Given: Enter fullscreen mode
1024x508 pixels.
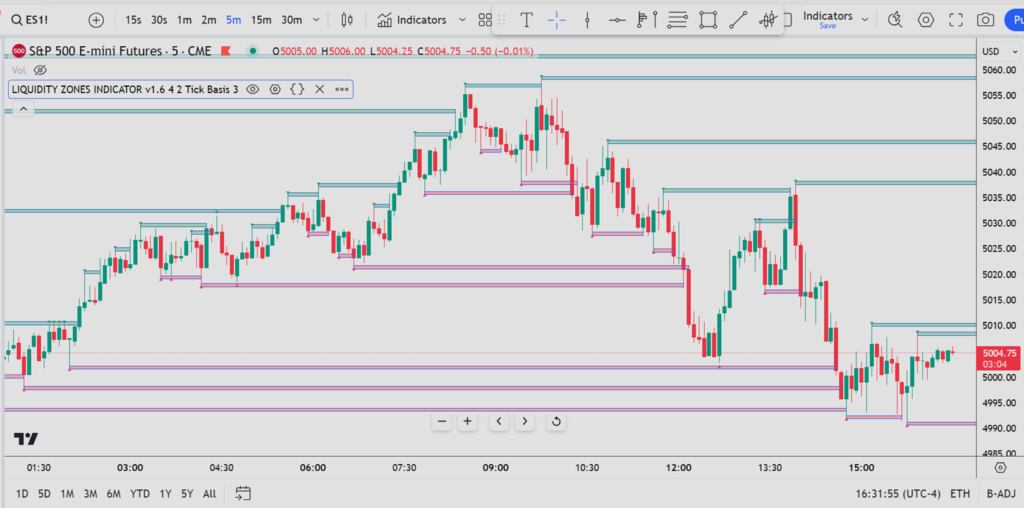Looking at the screenshot, I should click(956, 20).
